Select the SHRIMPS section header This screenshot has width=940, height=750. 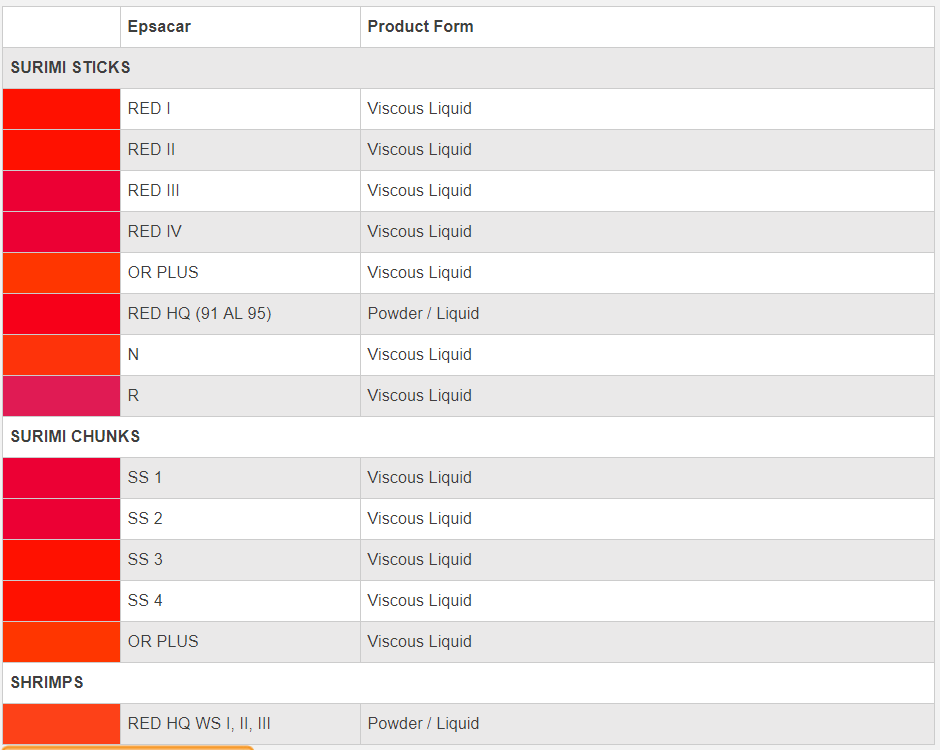(47, 683)
